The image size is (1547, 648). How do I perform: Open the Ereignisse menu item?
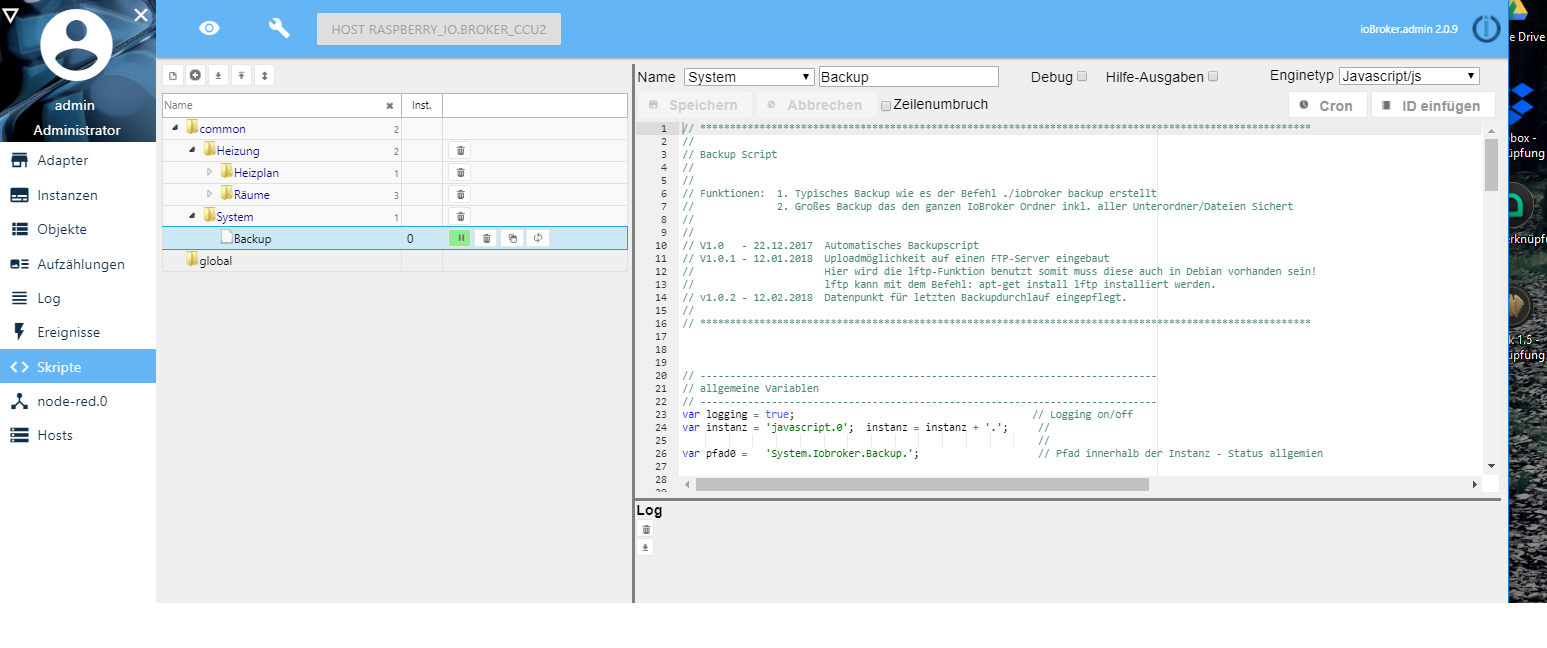pyautogui.click(x=78, y=332)
